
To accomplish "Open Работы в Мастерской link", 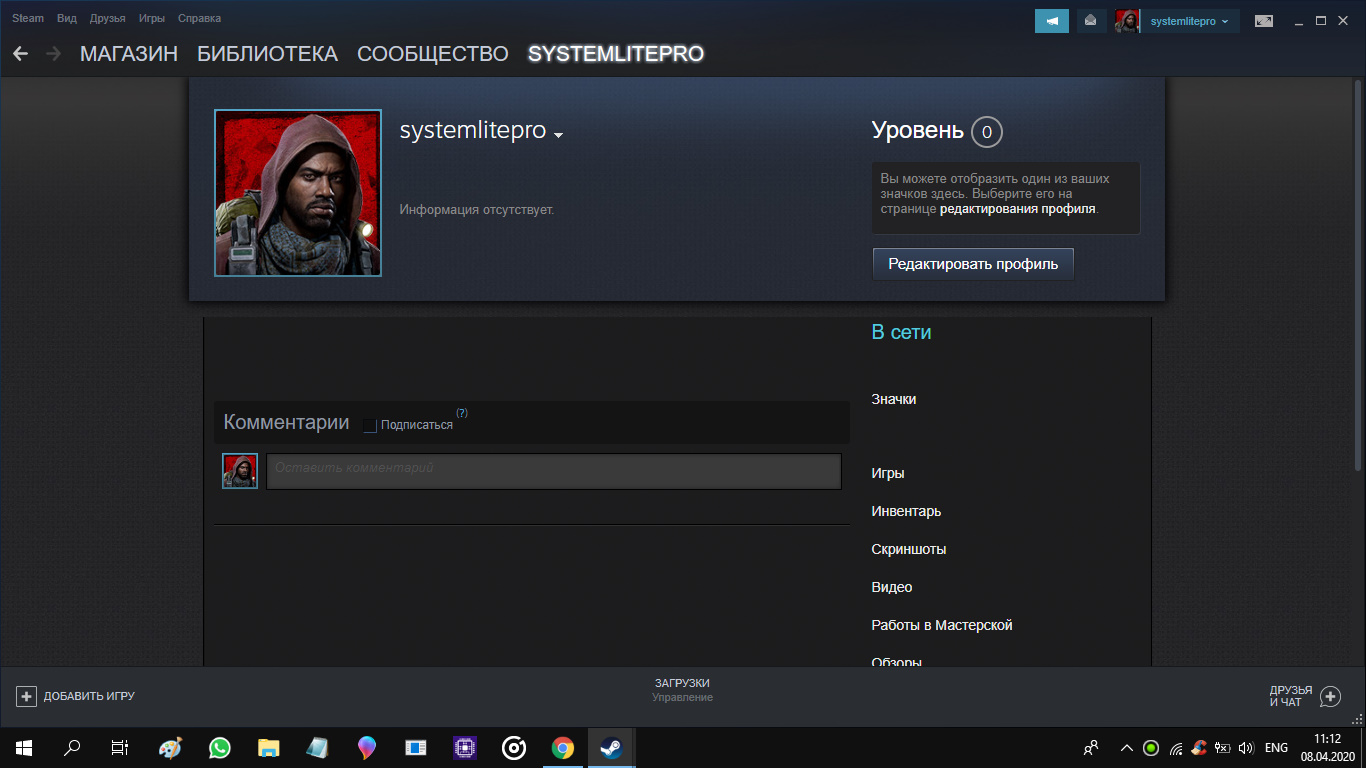I will [942, 625].
